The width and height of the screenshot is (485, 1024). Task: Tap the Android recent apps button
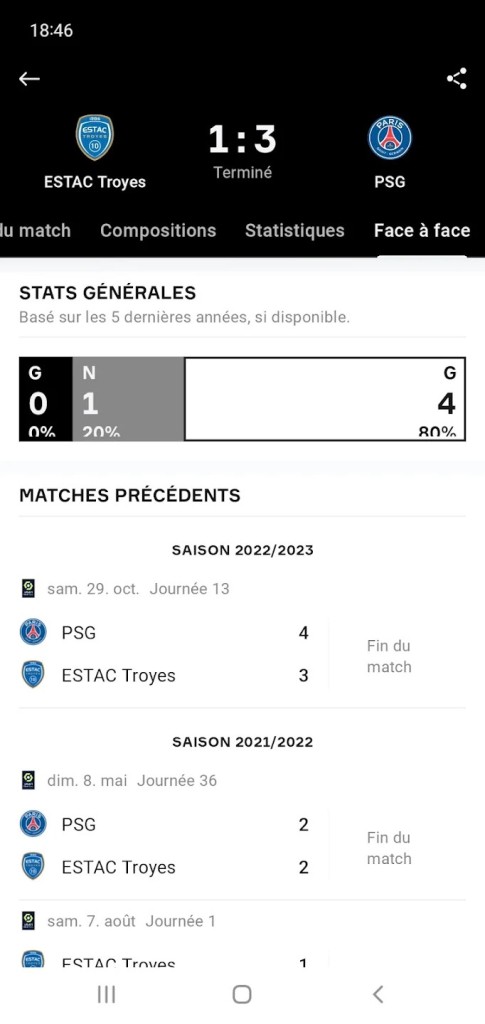(x=106, y=994)
